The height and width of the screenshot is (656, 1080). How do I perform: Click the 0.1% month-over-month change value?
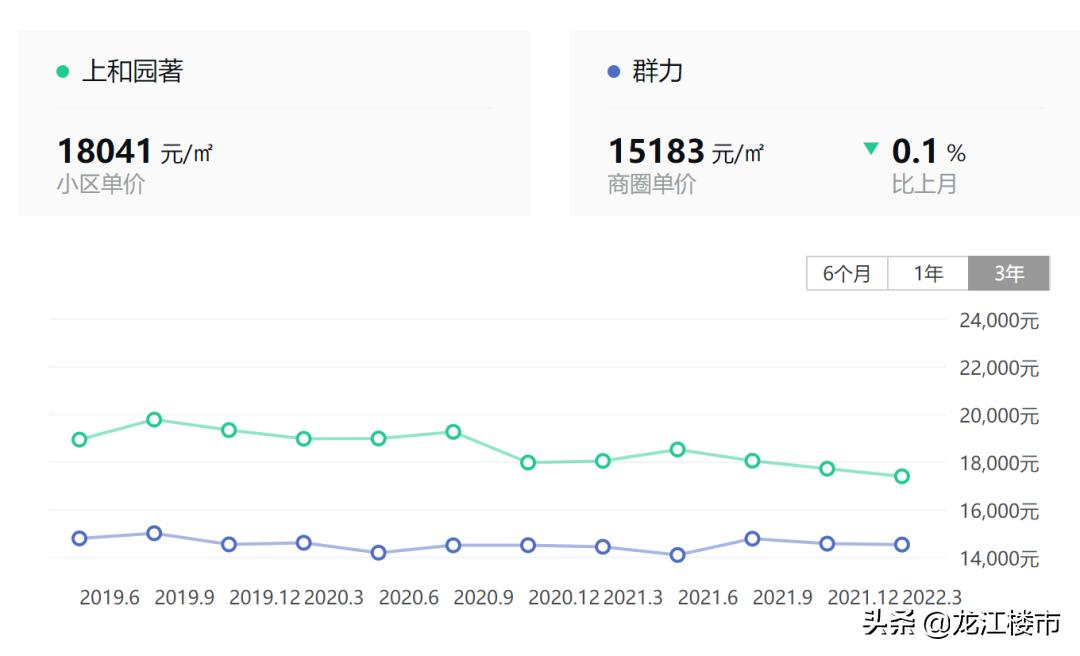click(928, 152)
